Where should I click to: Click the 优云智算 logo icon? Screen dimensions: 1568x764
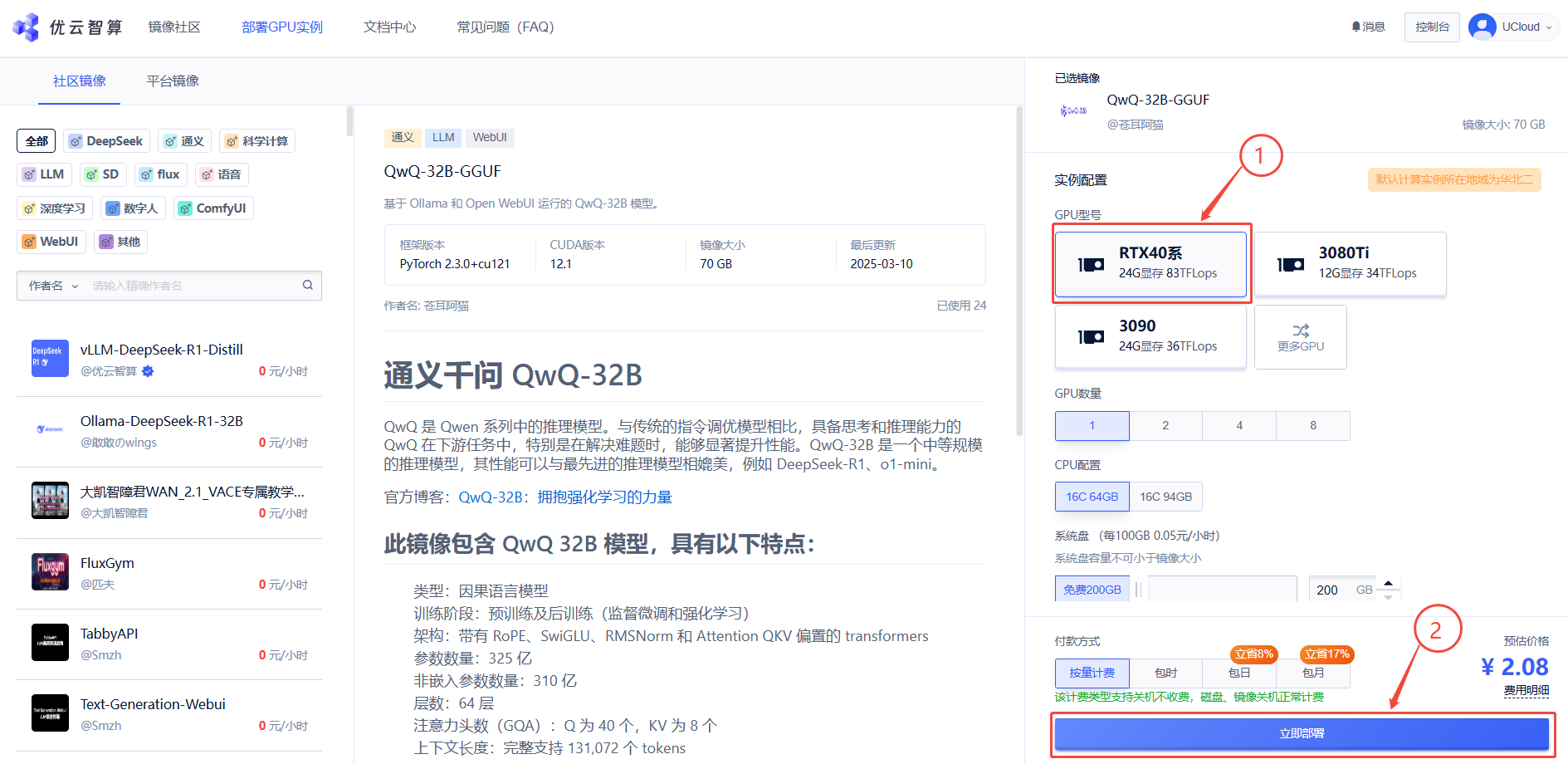(x=27, y=27)
